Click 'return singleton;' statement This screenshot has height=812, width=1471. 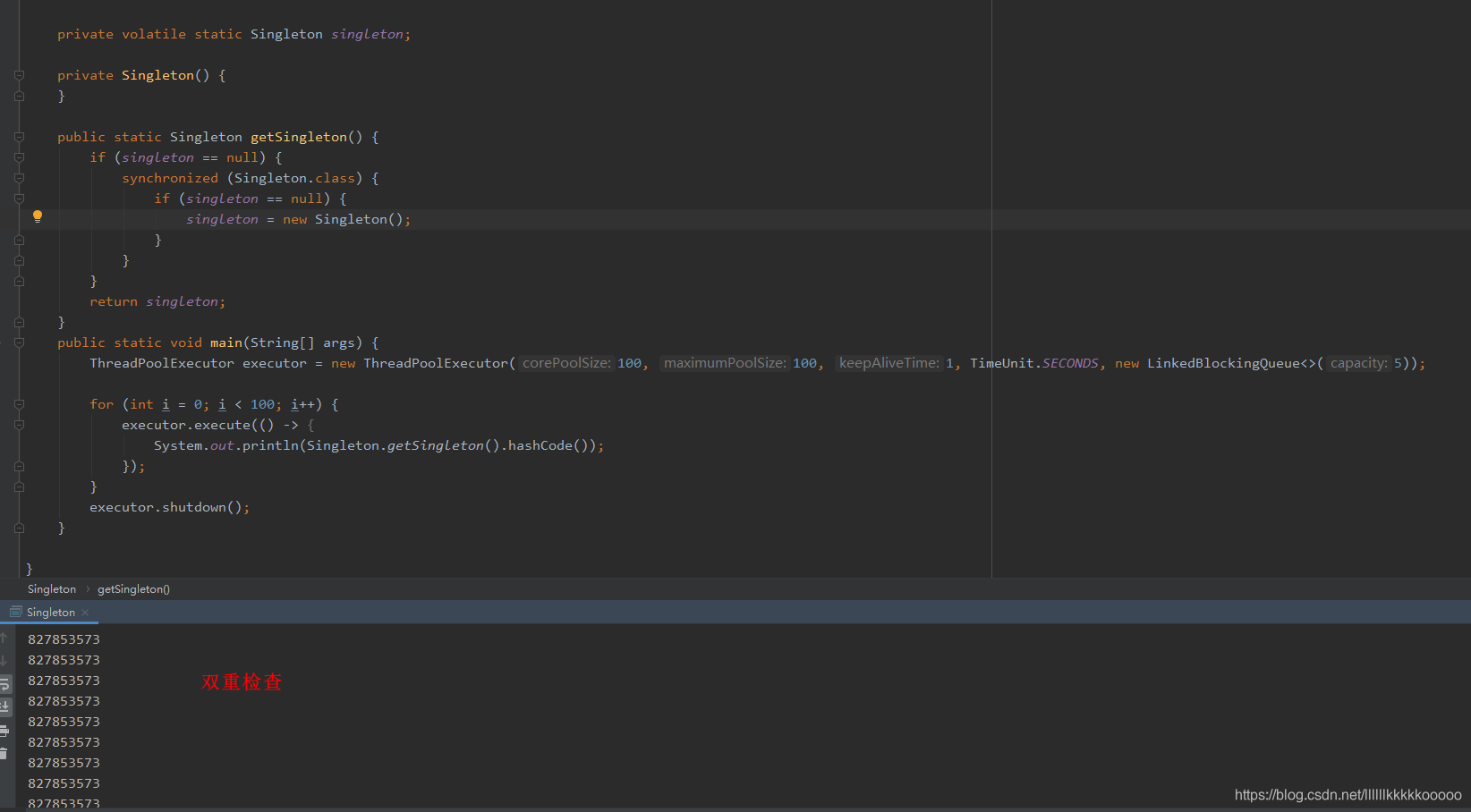157,301
